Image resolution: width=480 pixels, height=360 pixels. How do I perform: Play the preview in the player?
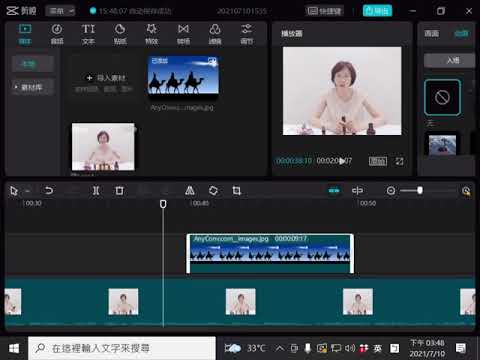click(342, 161)
